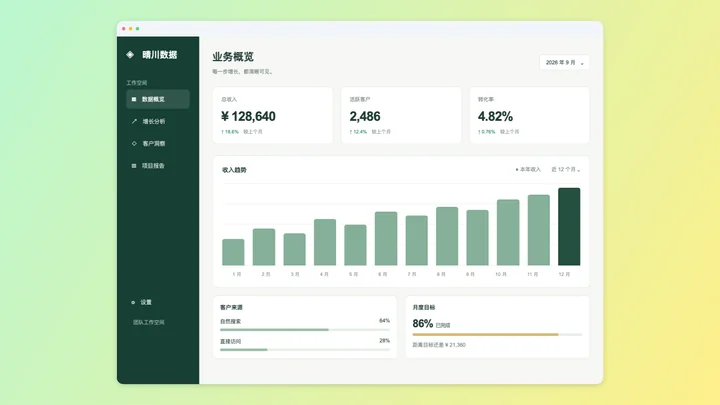Toggle the 本年收入 legend item
720x405 pixels.
[528, 169]
